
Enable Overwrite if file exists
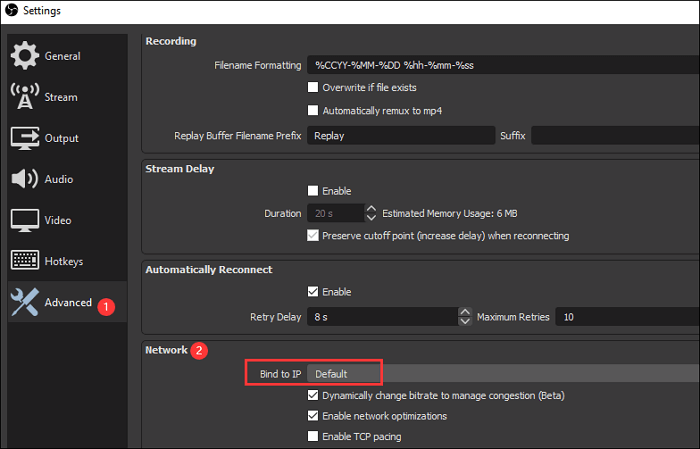[314, 88]
